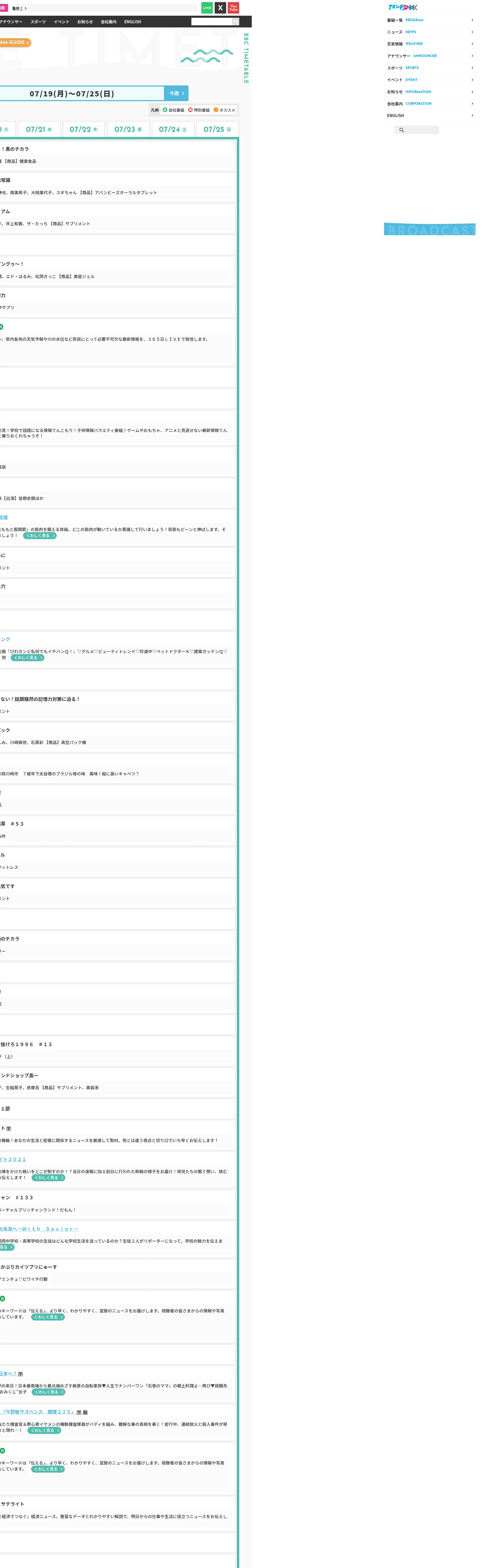Click the orange PROGRAM GUIDE button

coord(15,43)
